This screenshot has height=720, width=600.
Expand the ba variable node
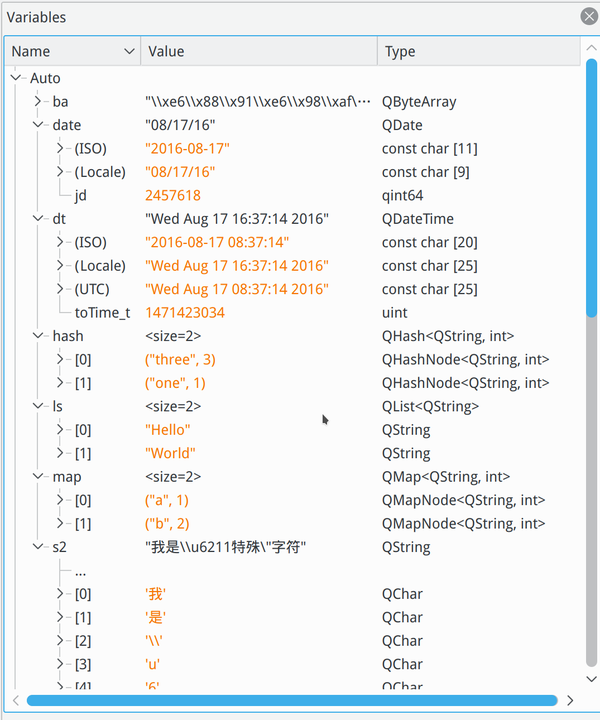tap(39, 102)
